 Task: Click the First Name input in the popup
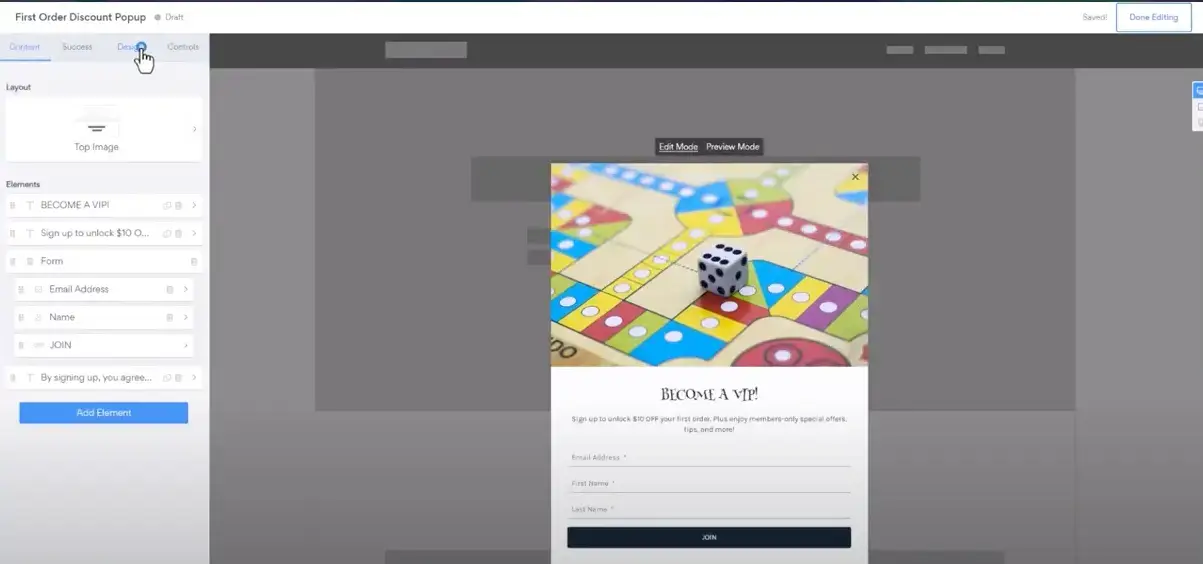click(709, 483)
